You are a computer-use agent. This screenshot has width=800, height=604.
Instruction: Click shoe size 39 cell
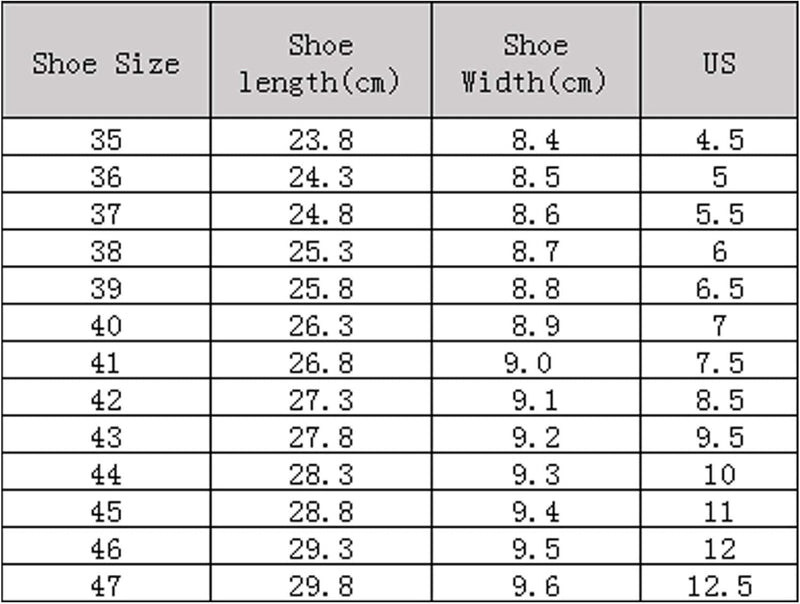pos(106,289)
